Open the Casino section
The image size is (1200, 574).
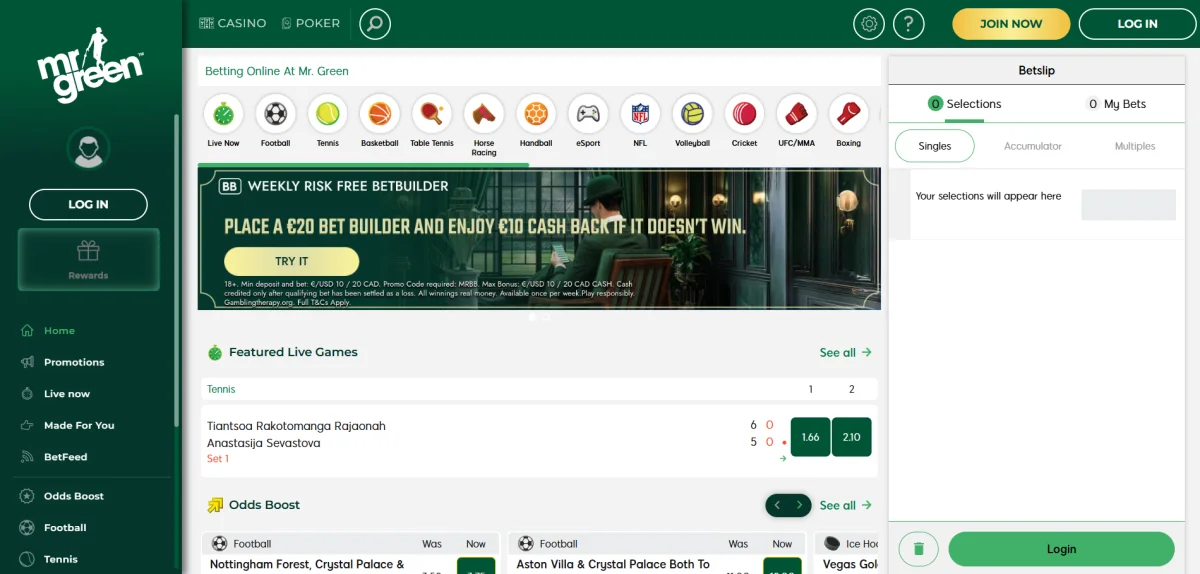tap(233, 23)
